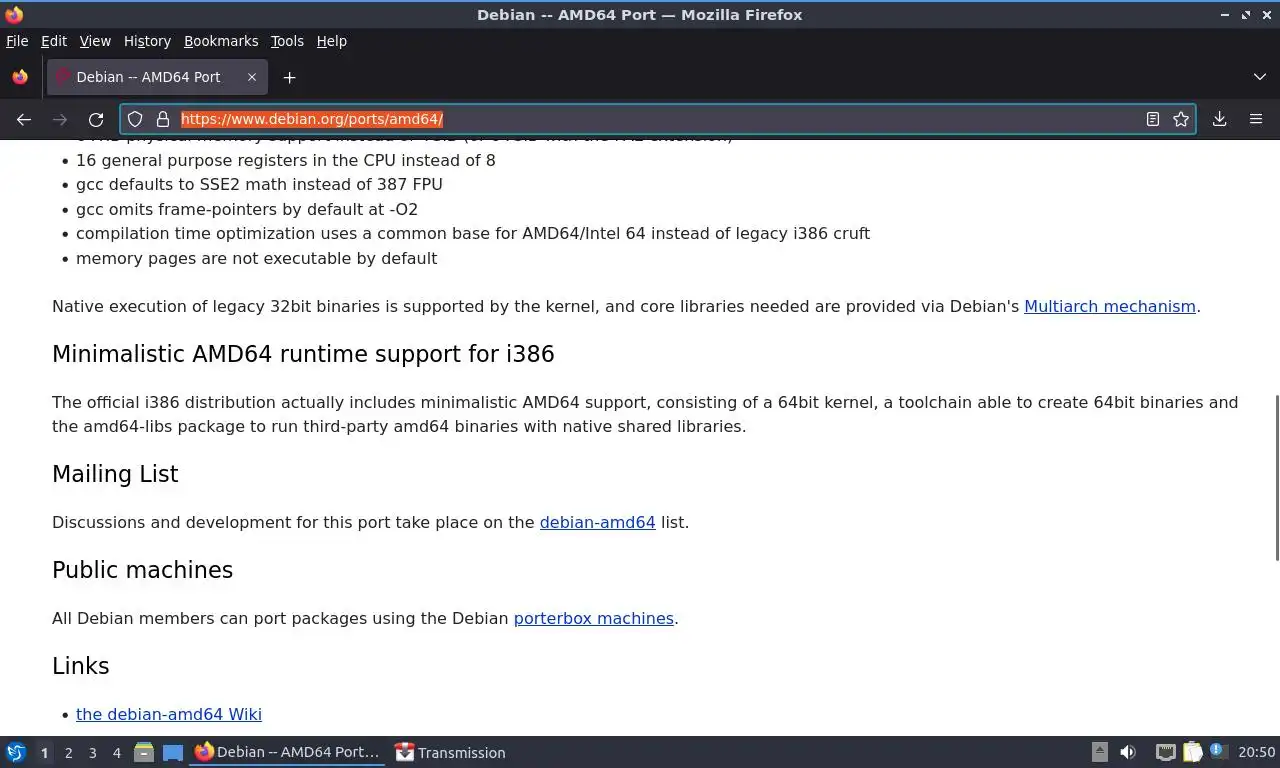Viewport: 1280px width, 768px height.
Task: Open the Bookmarks menu
Action: click(221, 41)
